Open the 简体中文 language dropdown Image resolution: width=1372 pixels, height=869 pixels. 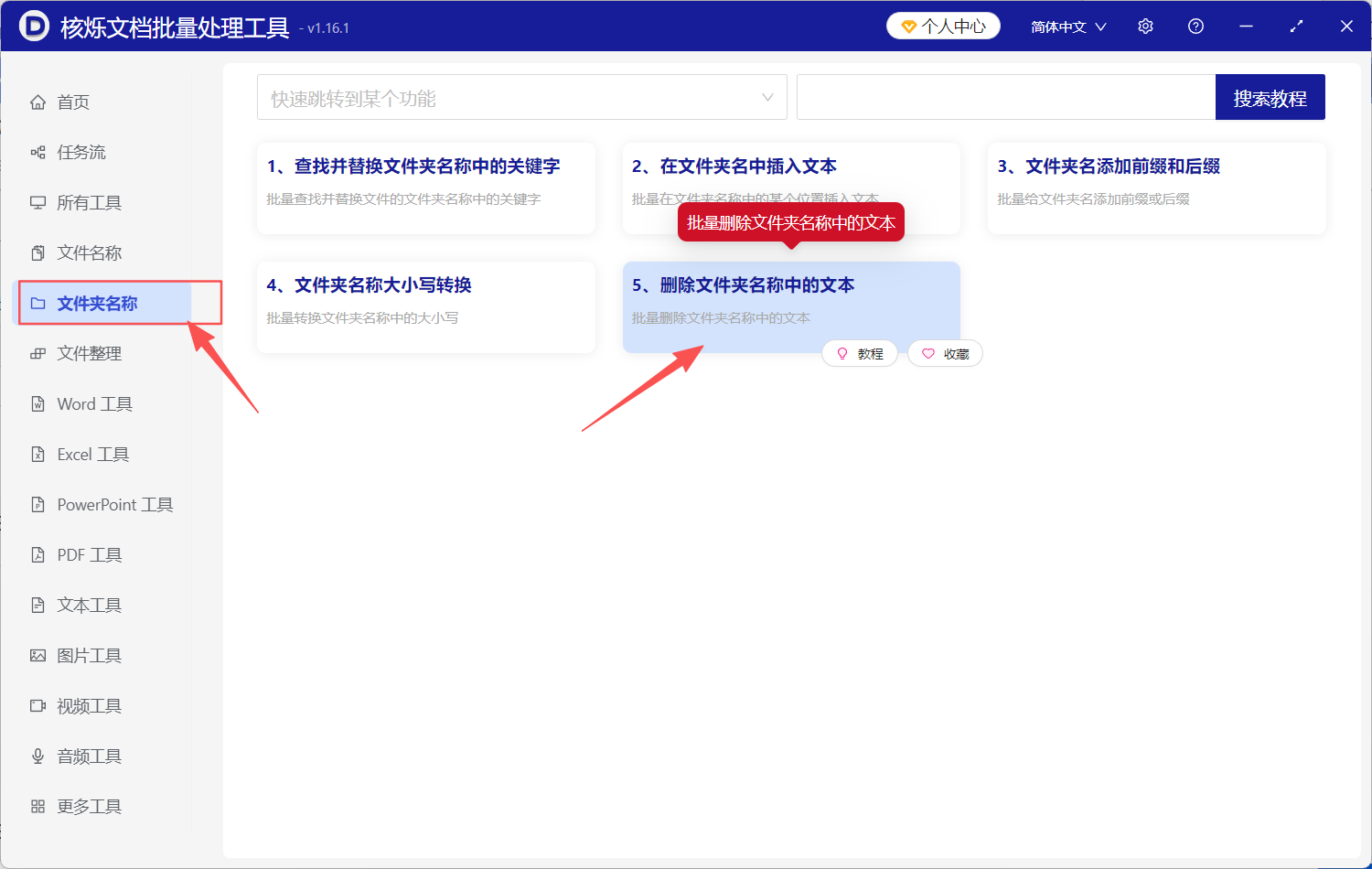pyautogui.click(x=1067, y=26)
